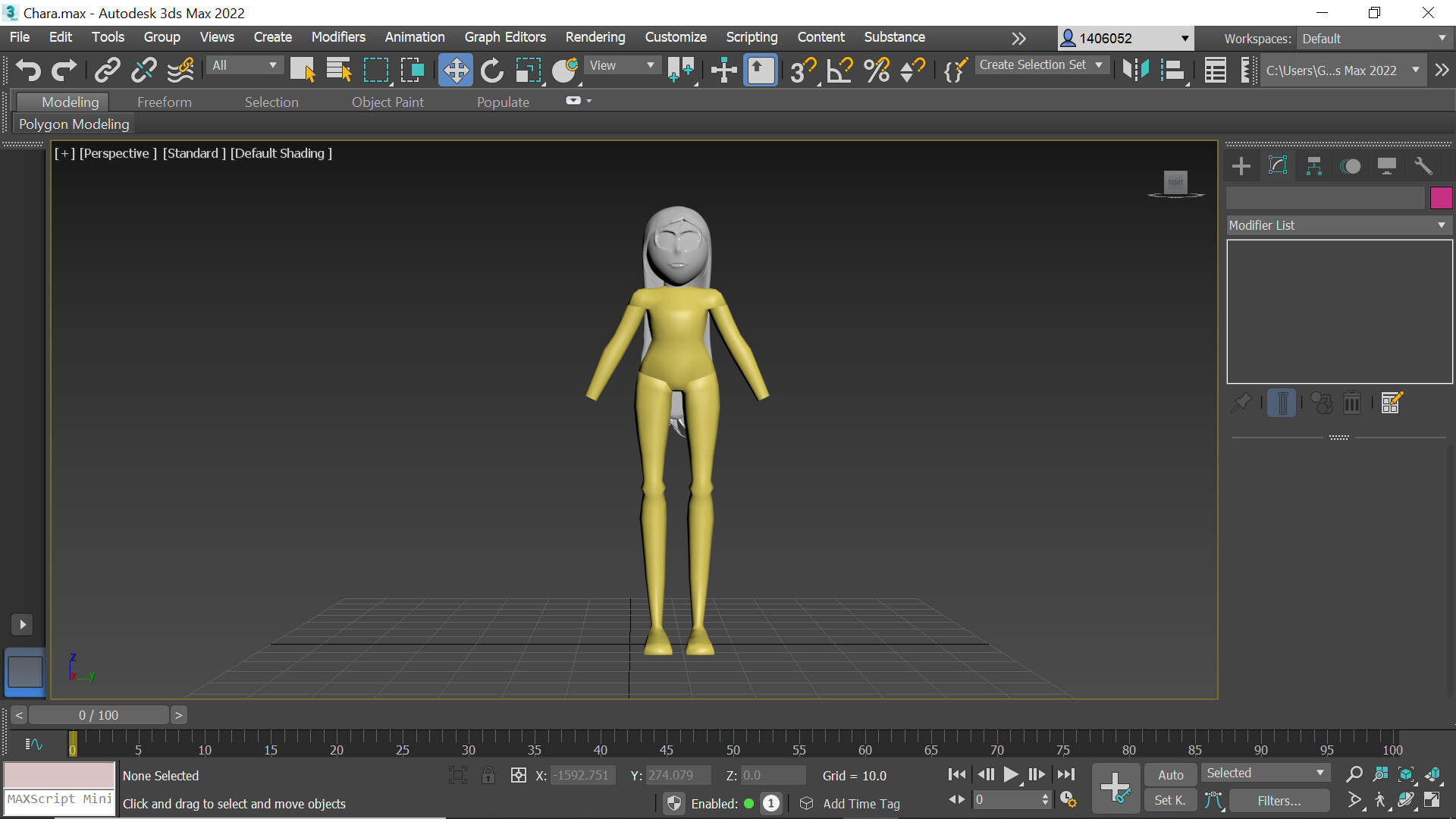Image resolution: width=1456 pixels, height=819 pixels.
Task: Toggle Auto Key animation mode
Action: [1170, 774]
